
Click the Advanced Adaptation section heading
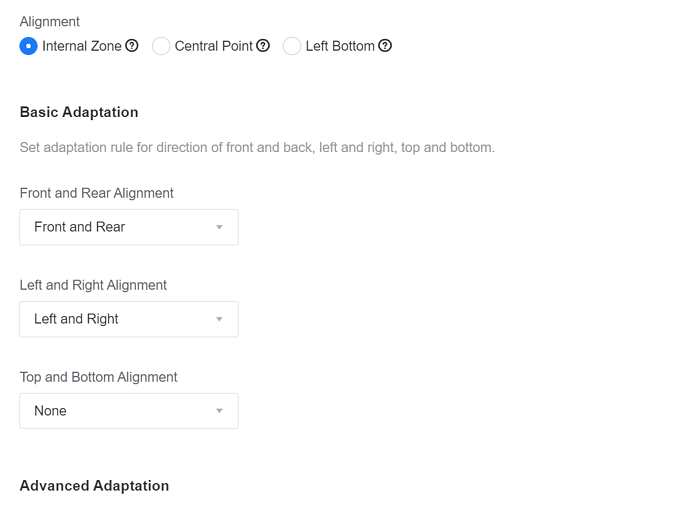tap(94, 486)
